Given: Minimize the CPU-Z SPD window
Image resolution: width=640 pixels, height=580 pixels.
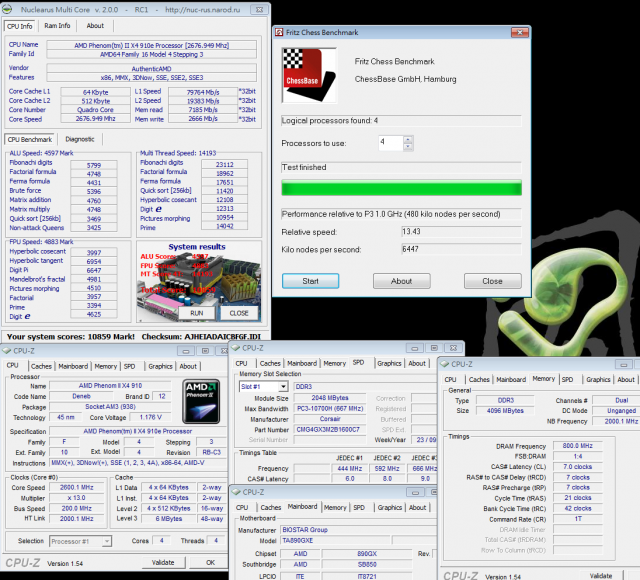Looking at the screenshot, I should point(414,348).
